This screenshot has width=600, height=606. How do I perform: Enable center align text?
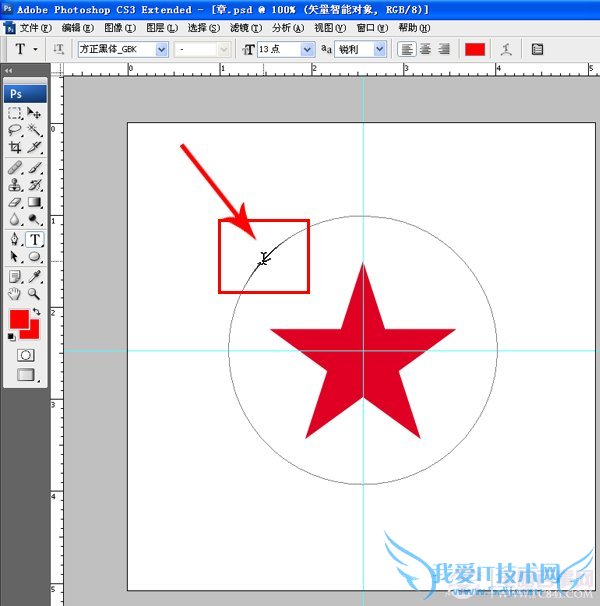pyautogui.click(x=425, y=49)
